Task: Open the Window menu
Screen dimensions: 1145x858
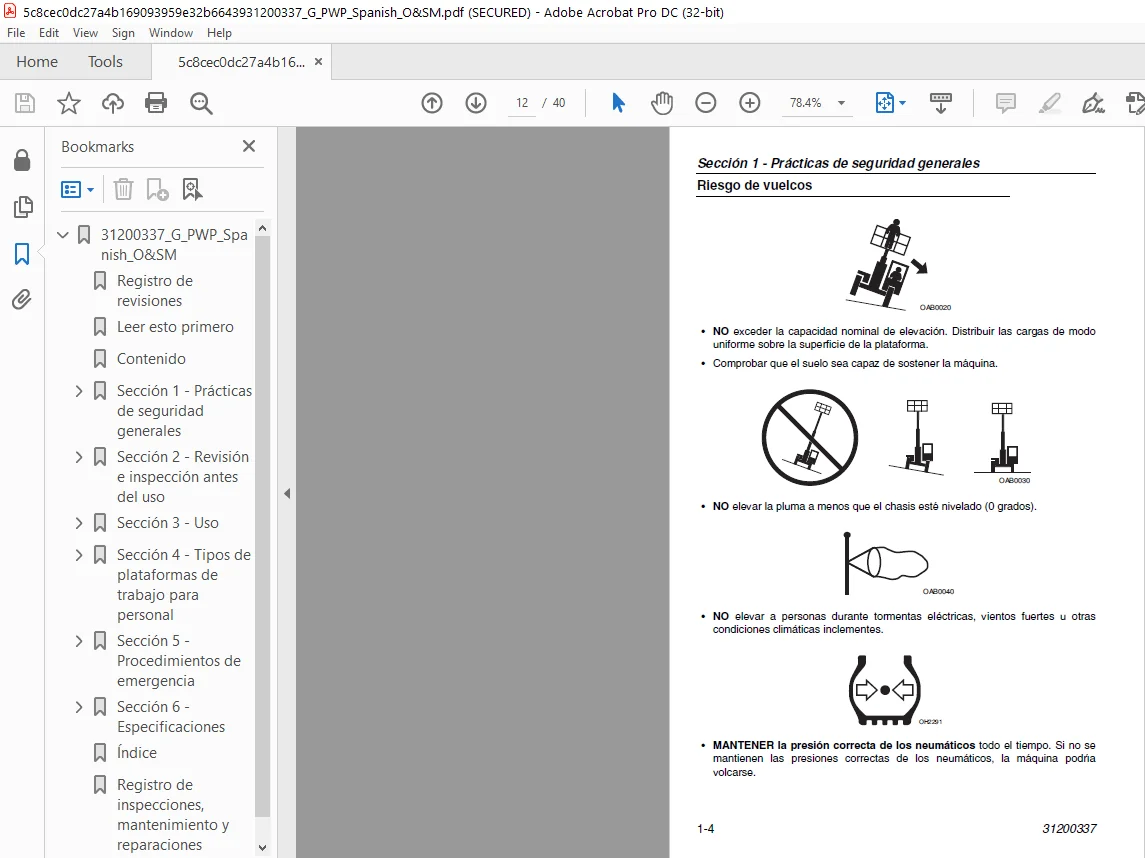Action: pyautogui.click(x=171, y=33)
